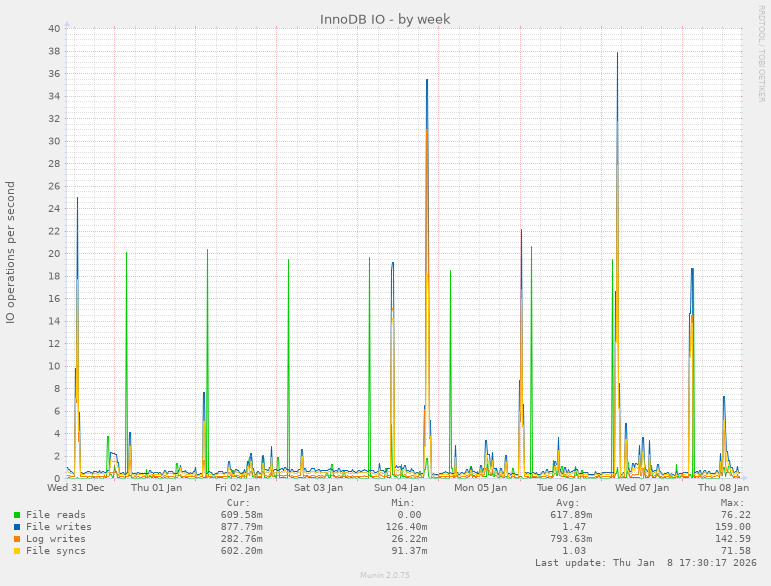Viewport: 771px width, 586px height.
Task: Click the 'Avg:' column header
Action: pos(568,503)
